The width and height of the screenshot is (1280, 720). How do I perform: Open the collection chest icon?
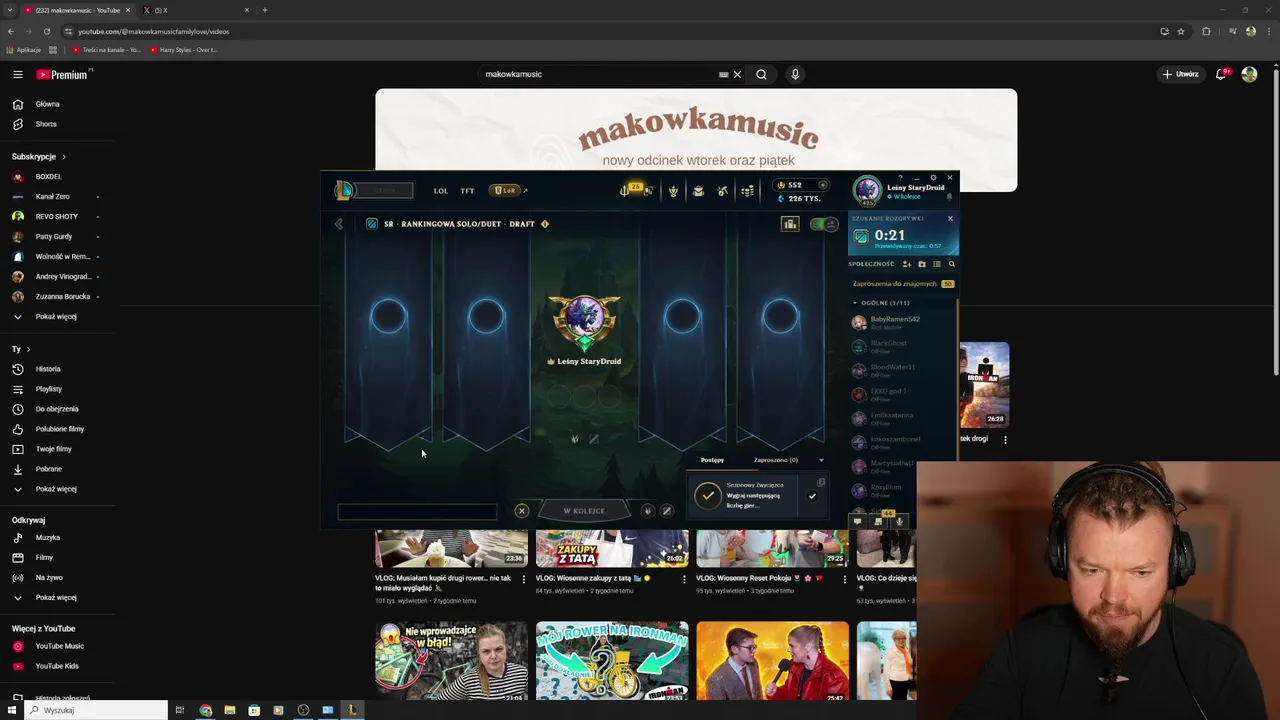[x=698, y=191]
